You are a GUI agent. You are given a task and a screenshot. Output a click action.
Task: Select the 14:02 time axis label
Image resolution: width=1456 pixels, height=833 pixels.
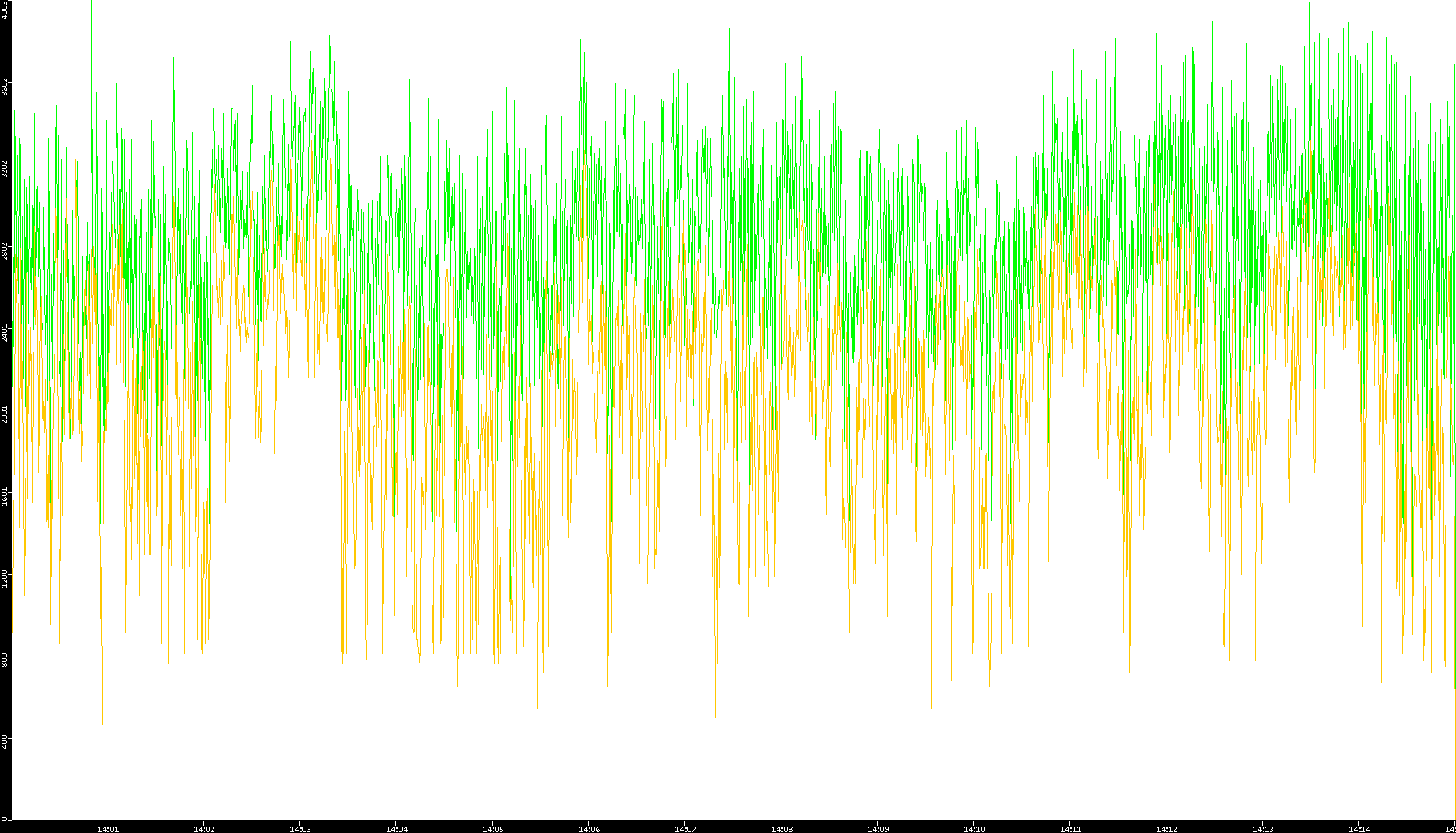(x=204, y=829)
